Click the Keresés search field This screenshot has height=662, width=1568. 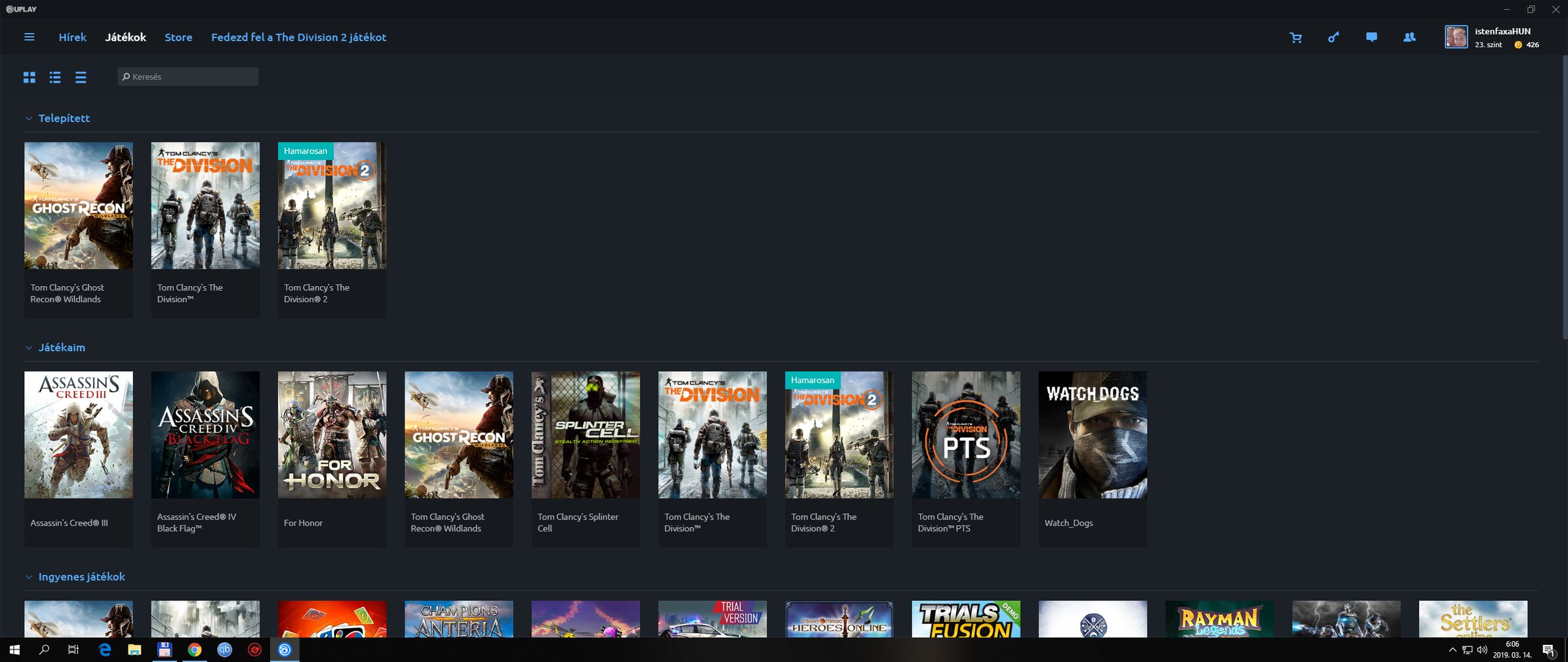188,77
